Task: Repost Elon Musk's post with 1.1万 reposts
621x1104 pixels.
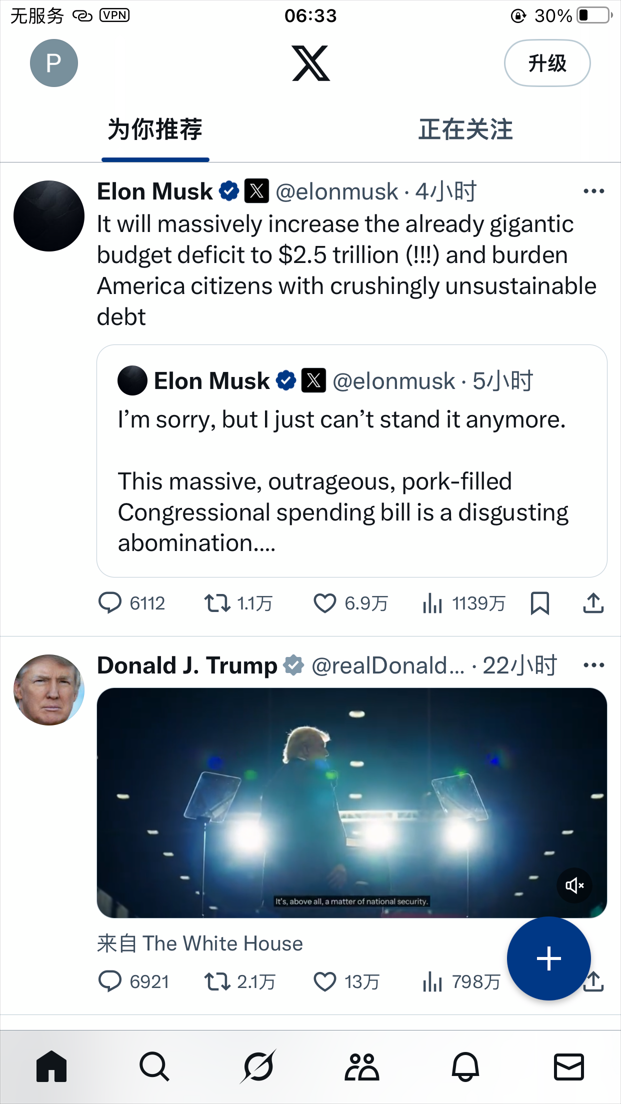Action: [217, 603]
